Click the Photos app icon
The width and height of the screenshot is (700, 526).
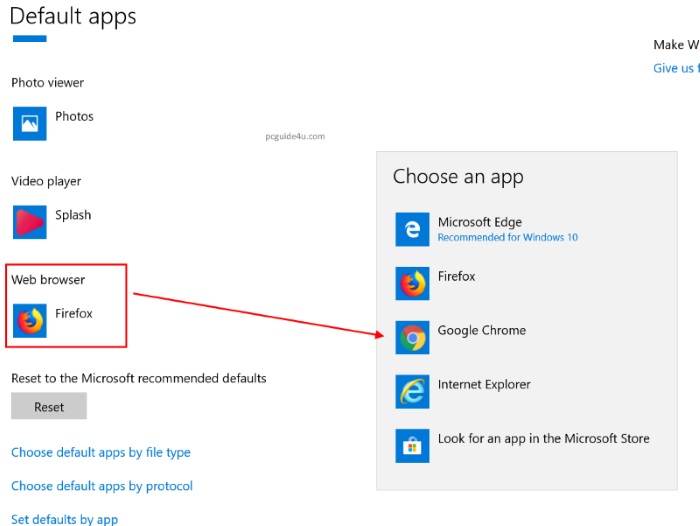click(29, 123)
